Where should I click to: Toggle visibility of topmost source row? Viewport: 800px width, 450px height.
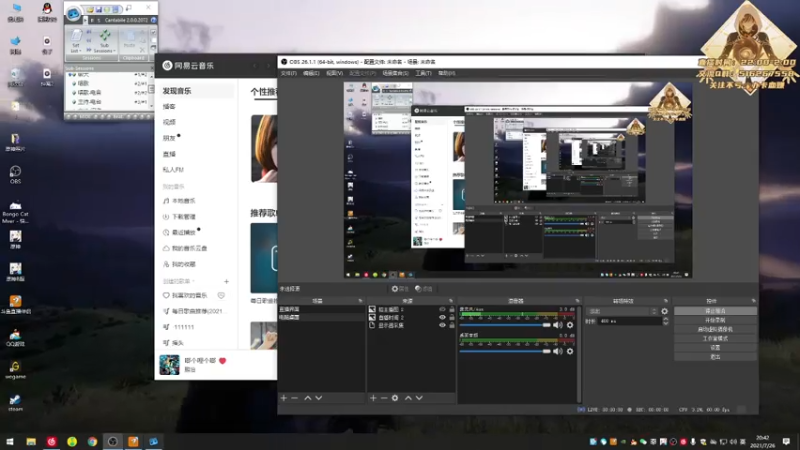pyautogui.click(x=442, y=309)
